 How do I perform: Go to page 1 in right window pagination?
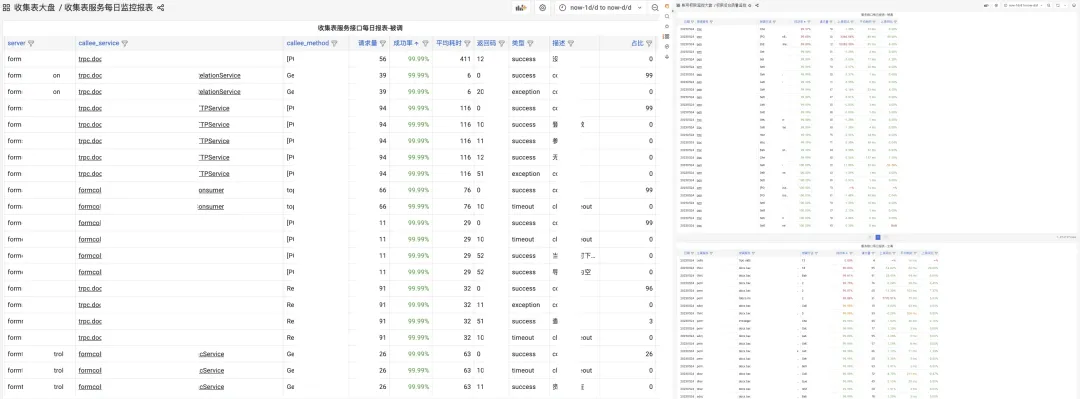pos(878,237)
